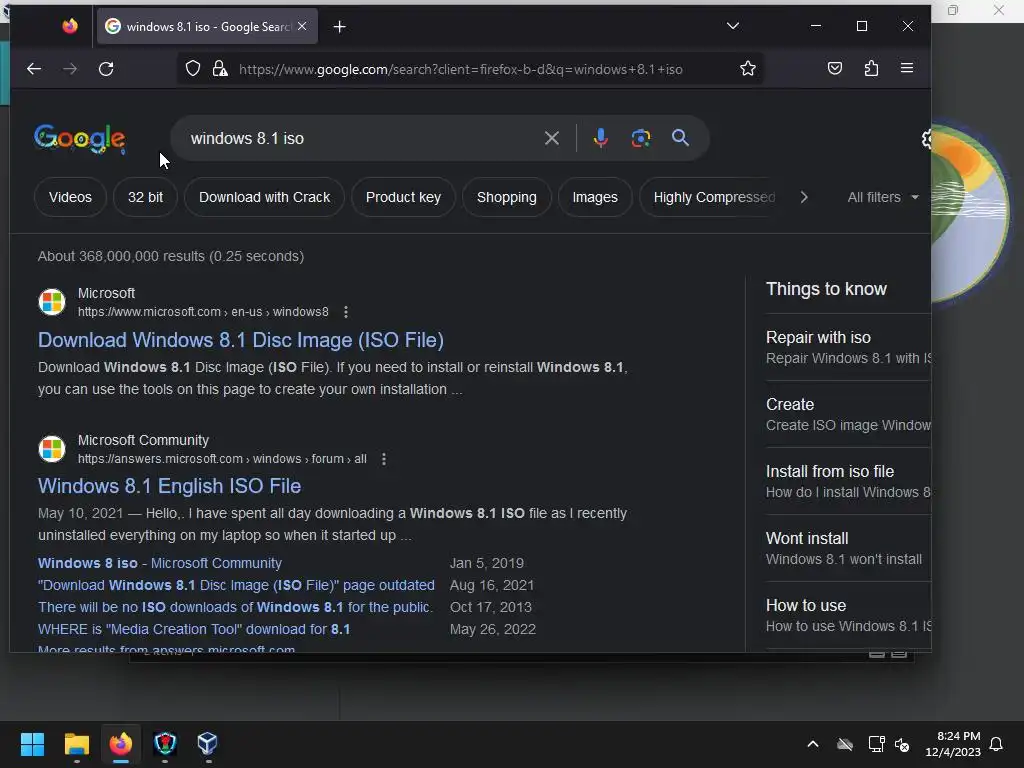Open a new tab with plus

pyautogui.click(x=340, y=27)
